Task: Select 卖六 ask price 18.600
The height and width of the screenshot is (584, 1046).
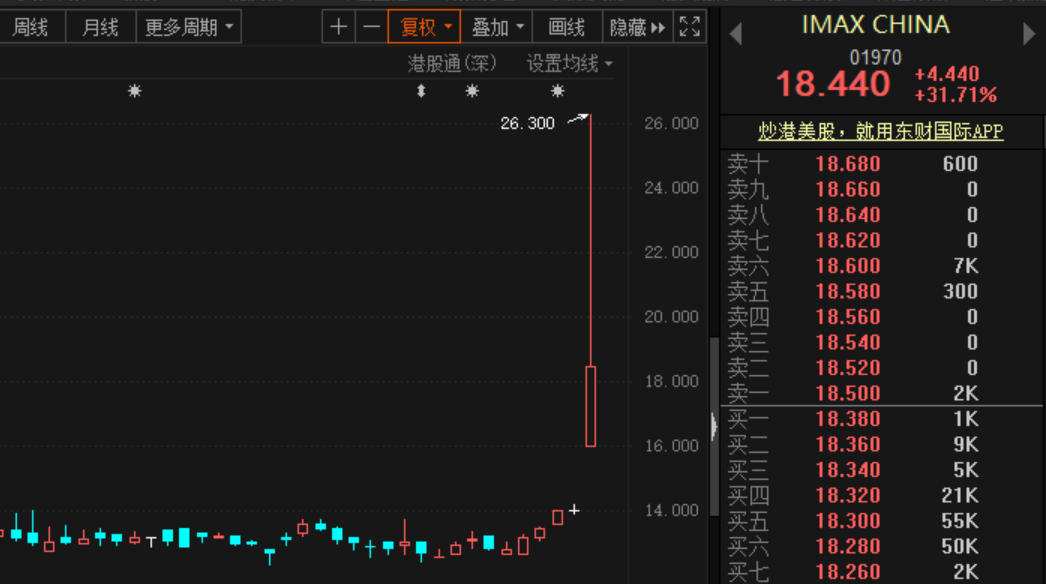Action: (x=848, y=266)
